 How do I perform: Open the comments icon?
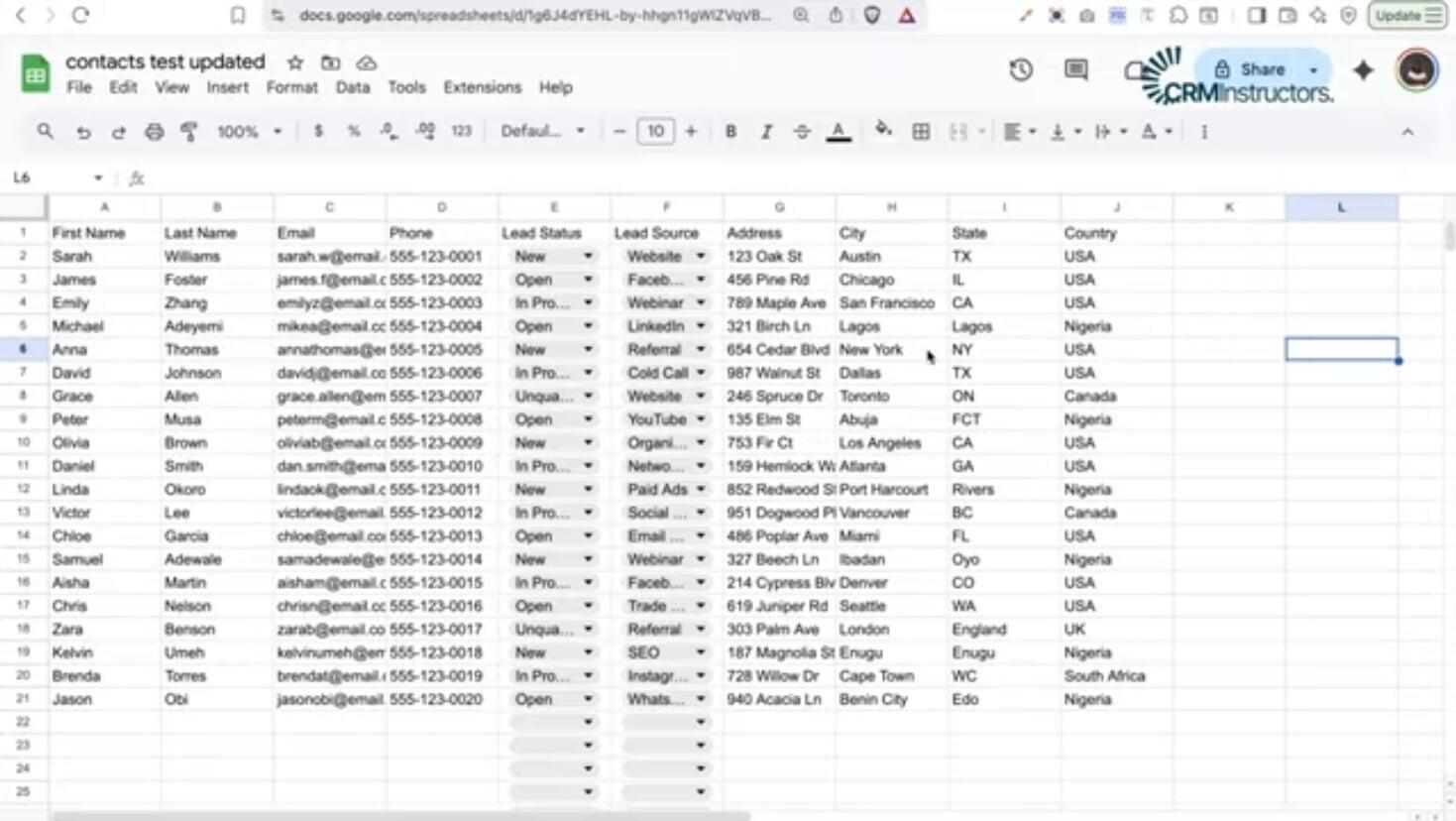pyautogui.click(x=1075, y=69)
